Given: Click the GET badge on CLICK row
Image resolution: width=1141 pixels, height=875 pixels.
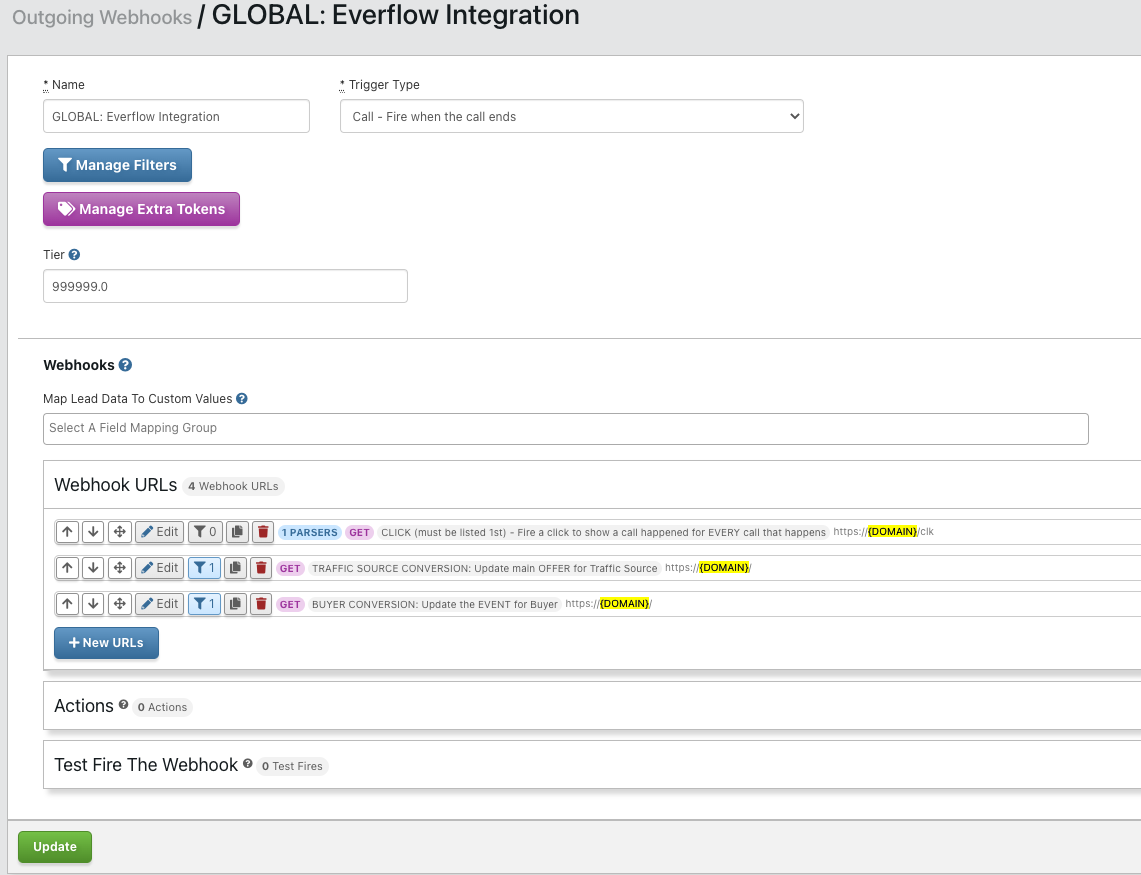Looking at the screenshot, I should tap(359, 533).
